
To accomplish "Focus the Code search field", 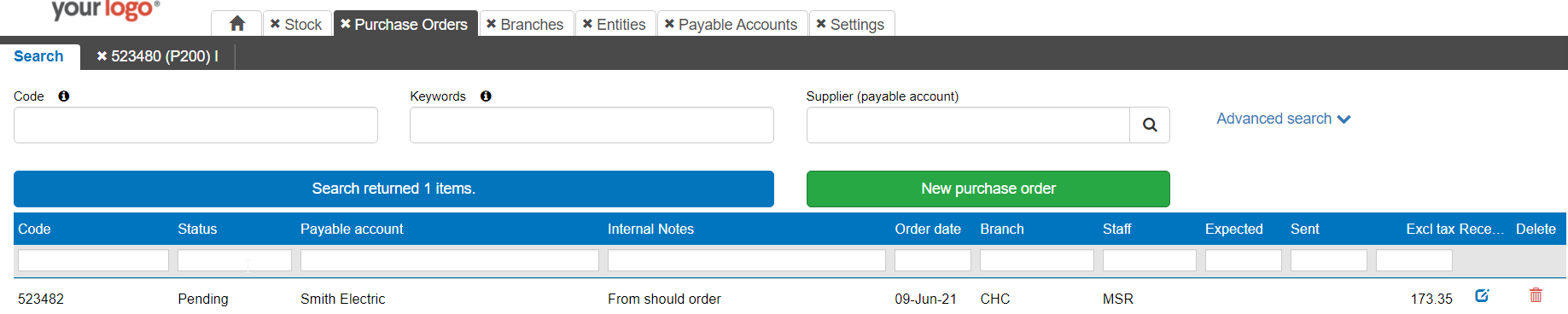I will pyautogui.click(x=195, y=125).
